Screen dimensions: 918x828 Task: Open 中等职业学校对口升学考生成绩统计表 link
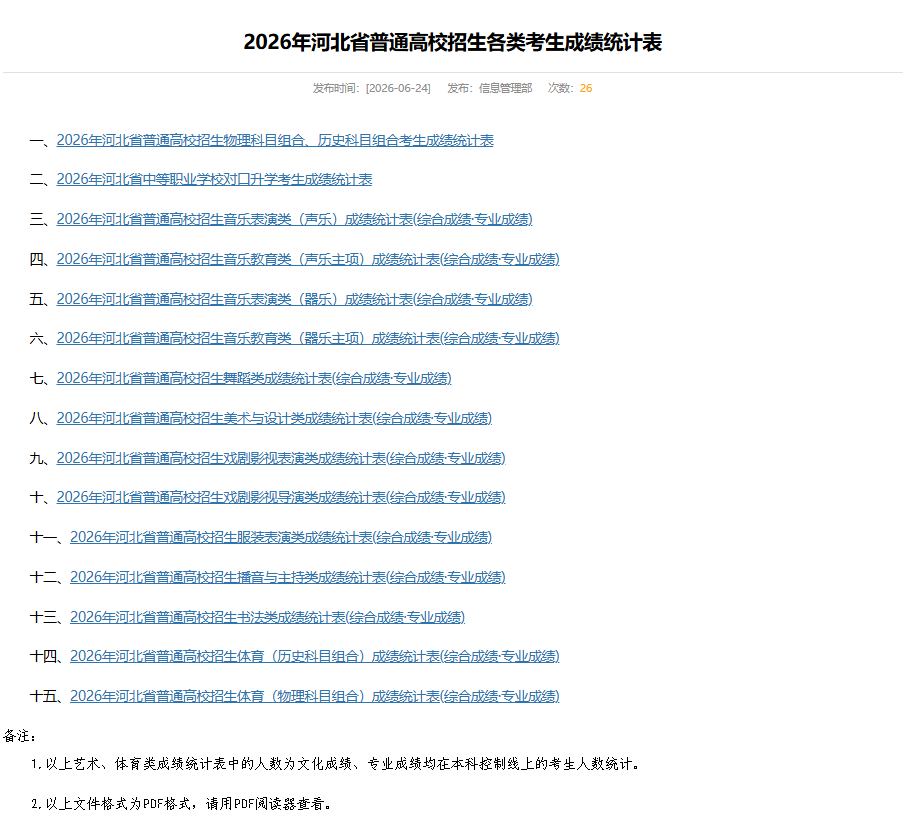click(214, 180)
